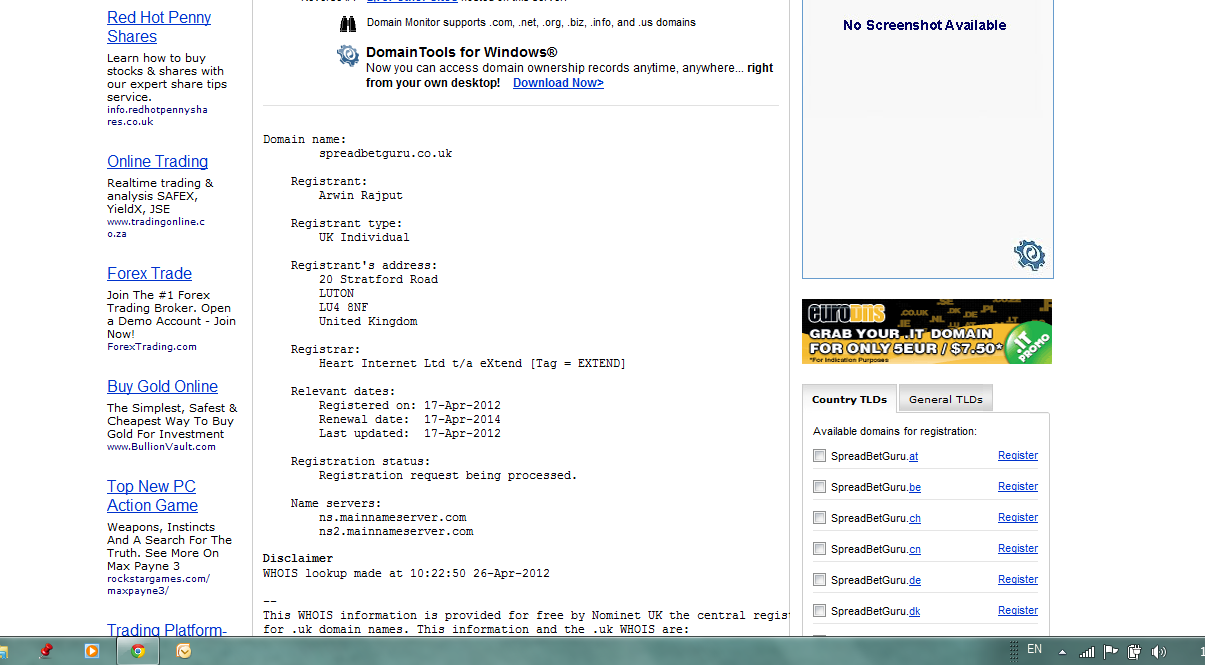Tick the SpreadBetGuru.at checkbox
1205x665 pixels.
820,456
